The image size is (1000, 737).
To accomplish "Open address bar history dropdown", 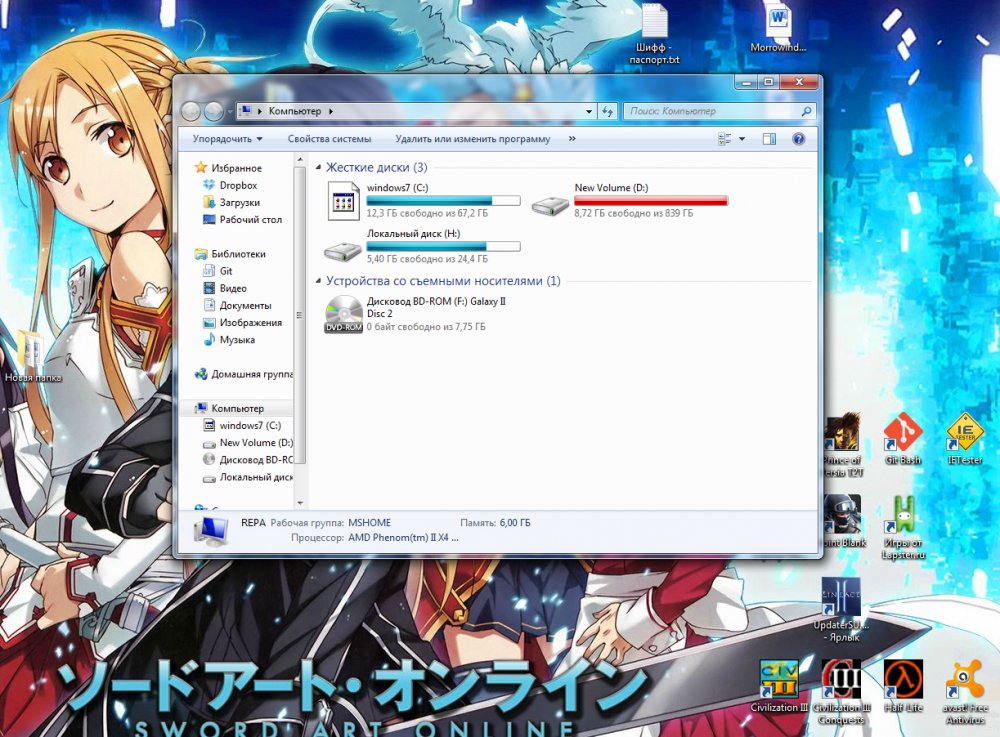I will pos(589,111).
